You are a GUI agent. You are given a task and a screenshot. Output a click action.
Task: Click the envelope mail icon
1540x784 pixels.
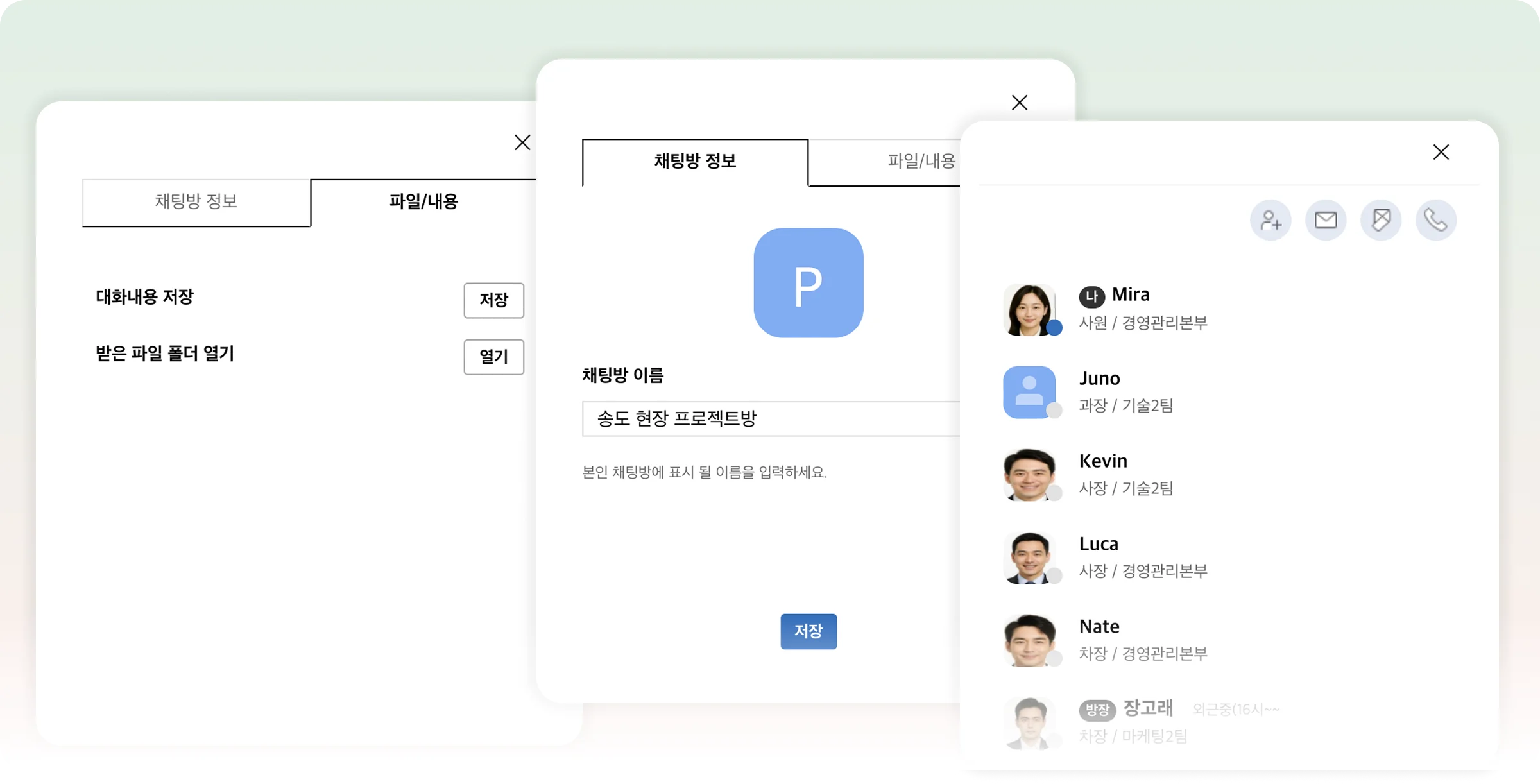[x=1326, y=220]
